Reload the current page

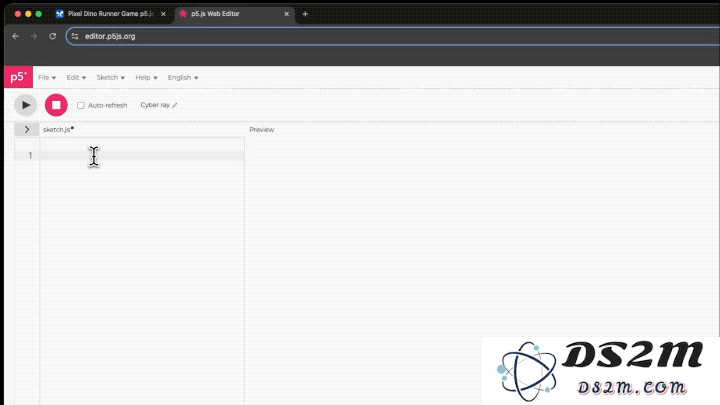pyautogui.click(x=53, y=36)
